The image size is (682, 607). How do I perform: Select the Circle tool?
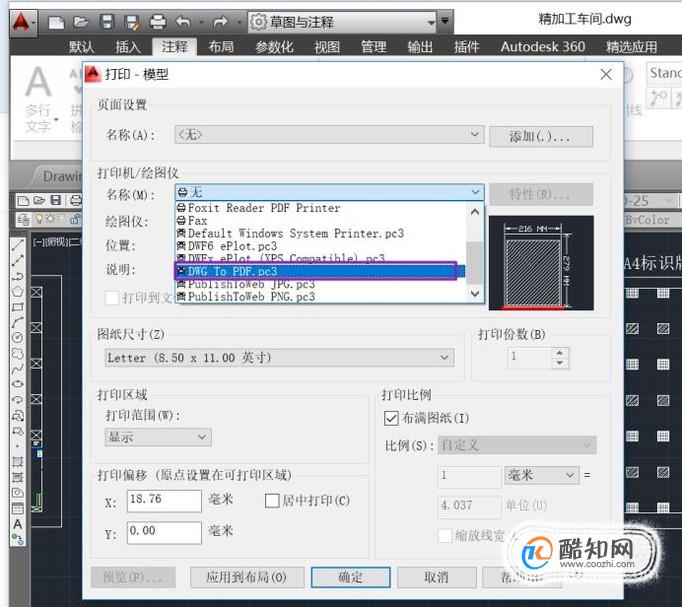tap(17, 337)
